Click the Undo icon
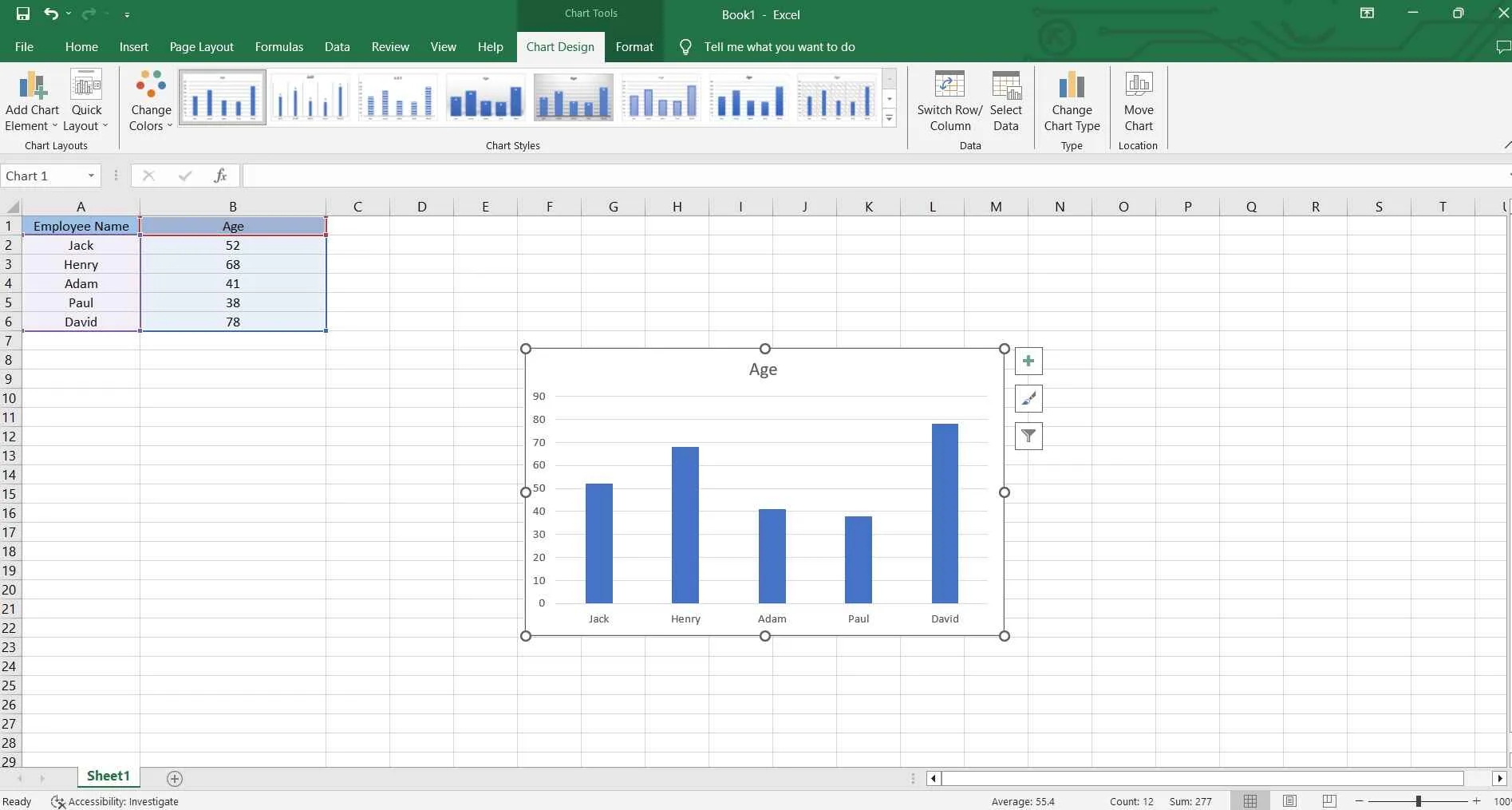Image resolution: width=1512 pixels, height=810 pixels. coord(49,14)
